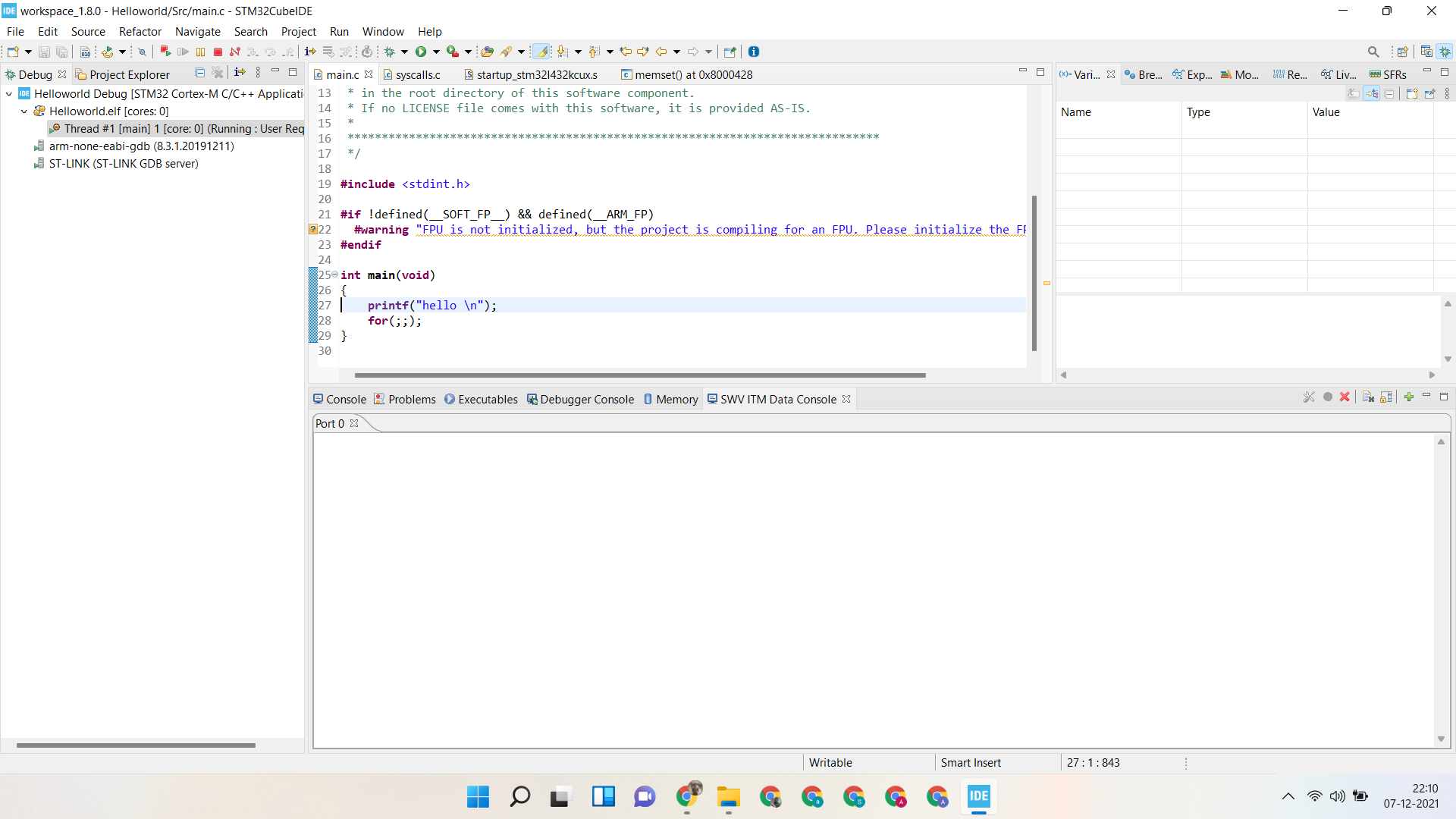Switch to the syscalls.c editor tab
This screenshot has width=1456, height=819.
(413, 74)
